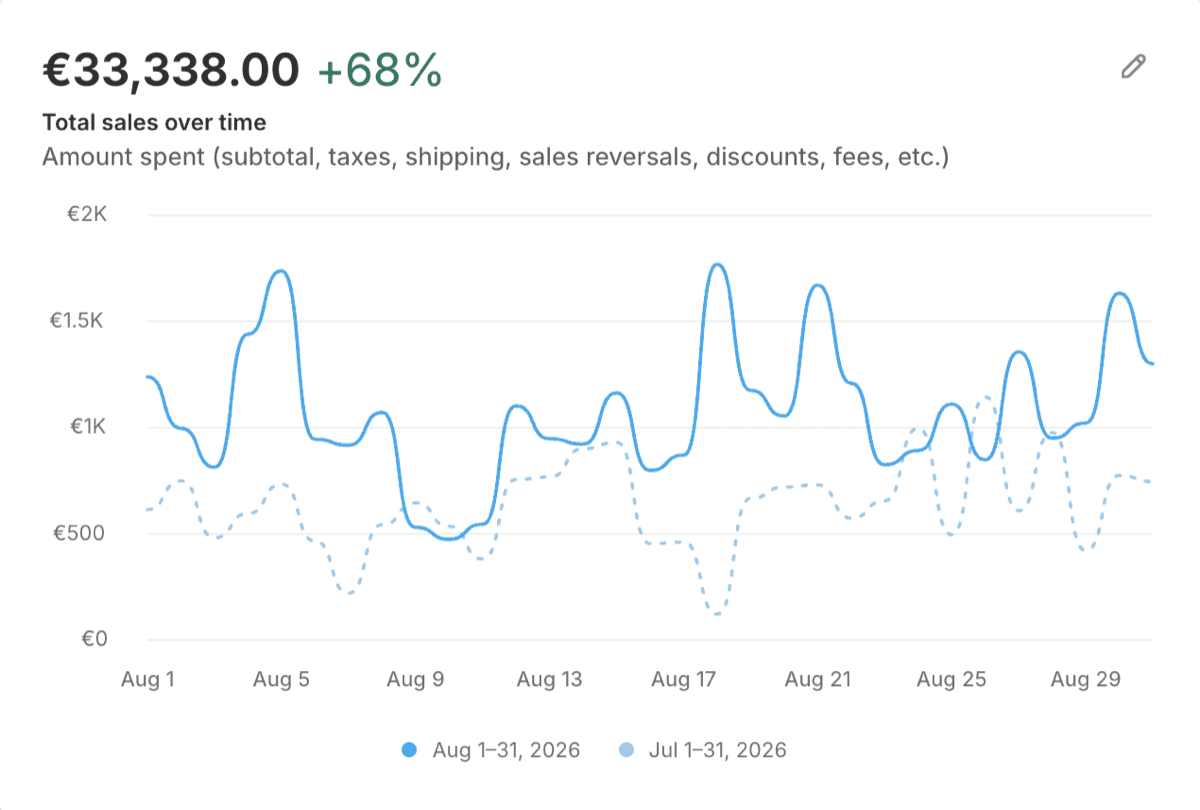Click the solid line peak near Aug 18
The width and height of the screenshot is (1200, 810).
tap(717, 265)
